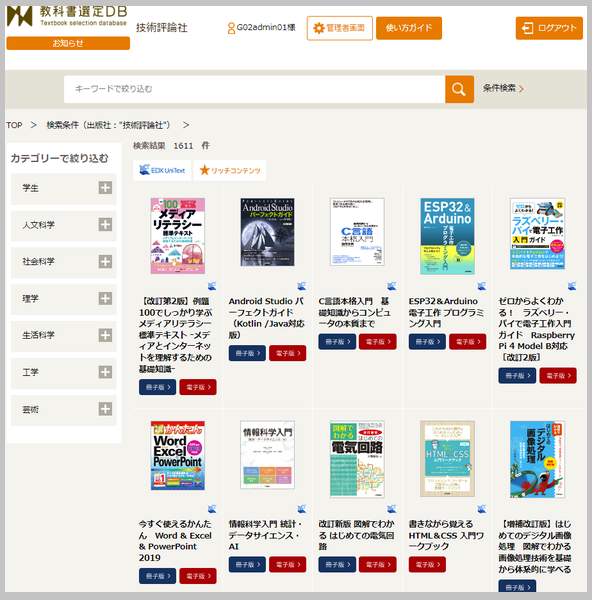The image size is (592, 600).
Task: Click the G02admin01 user account icon
Action: (x=231, y=28)
